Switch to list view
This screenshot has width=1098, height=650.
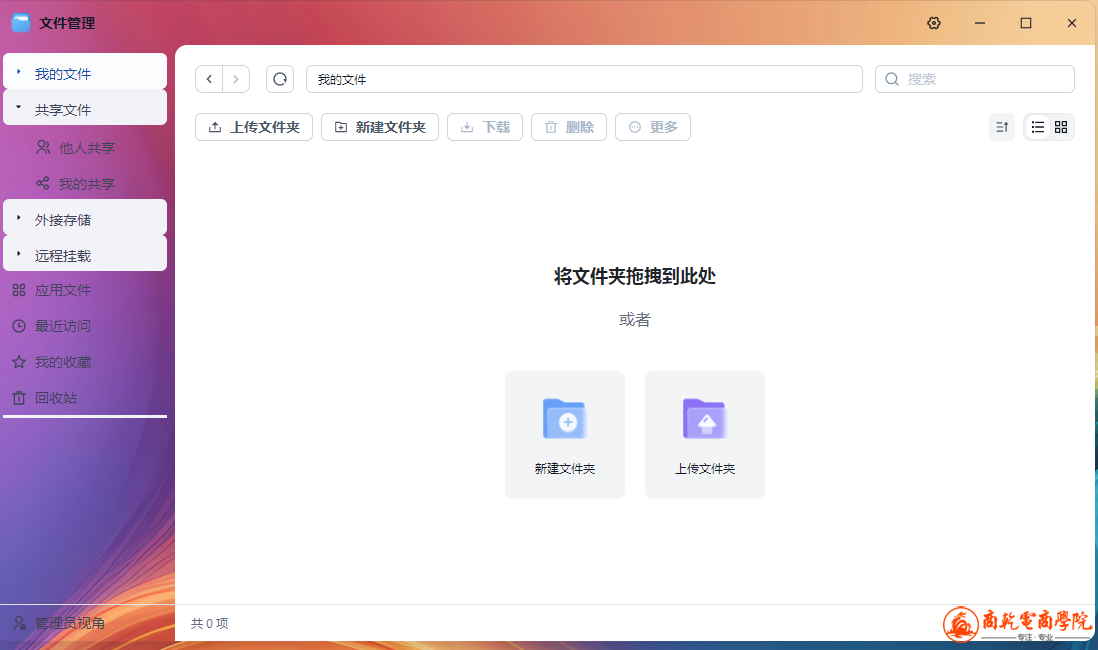(x=1038, y=127)
